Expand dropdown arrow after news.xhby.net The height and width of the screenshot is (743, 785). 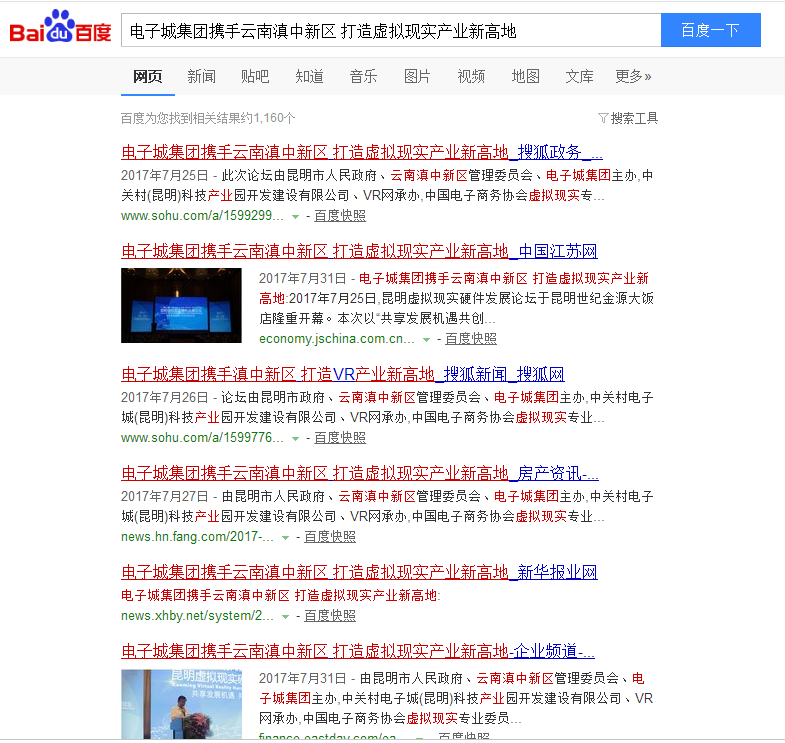(x=285, y=617)
